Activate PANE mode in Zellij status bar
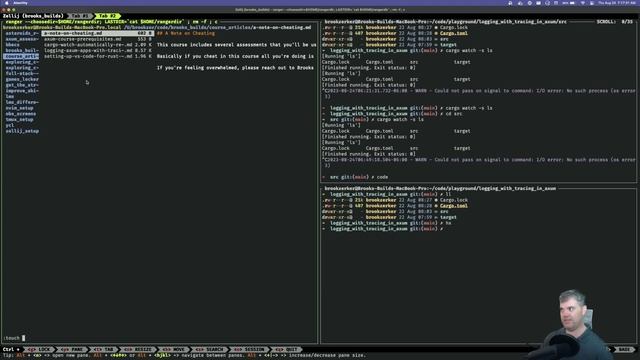 [72, 349]
